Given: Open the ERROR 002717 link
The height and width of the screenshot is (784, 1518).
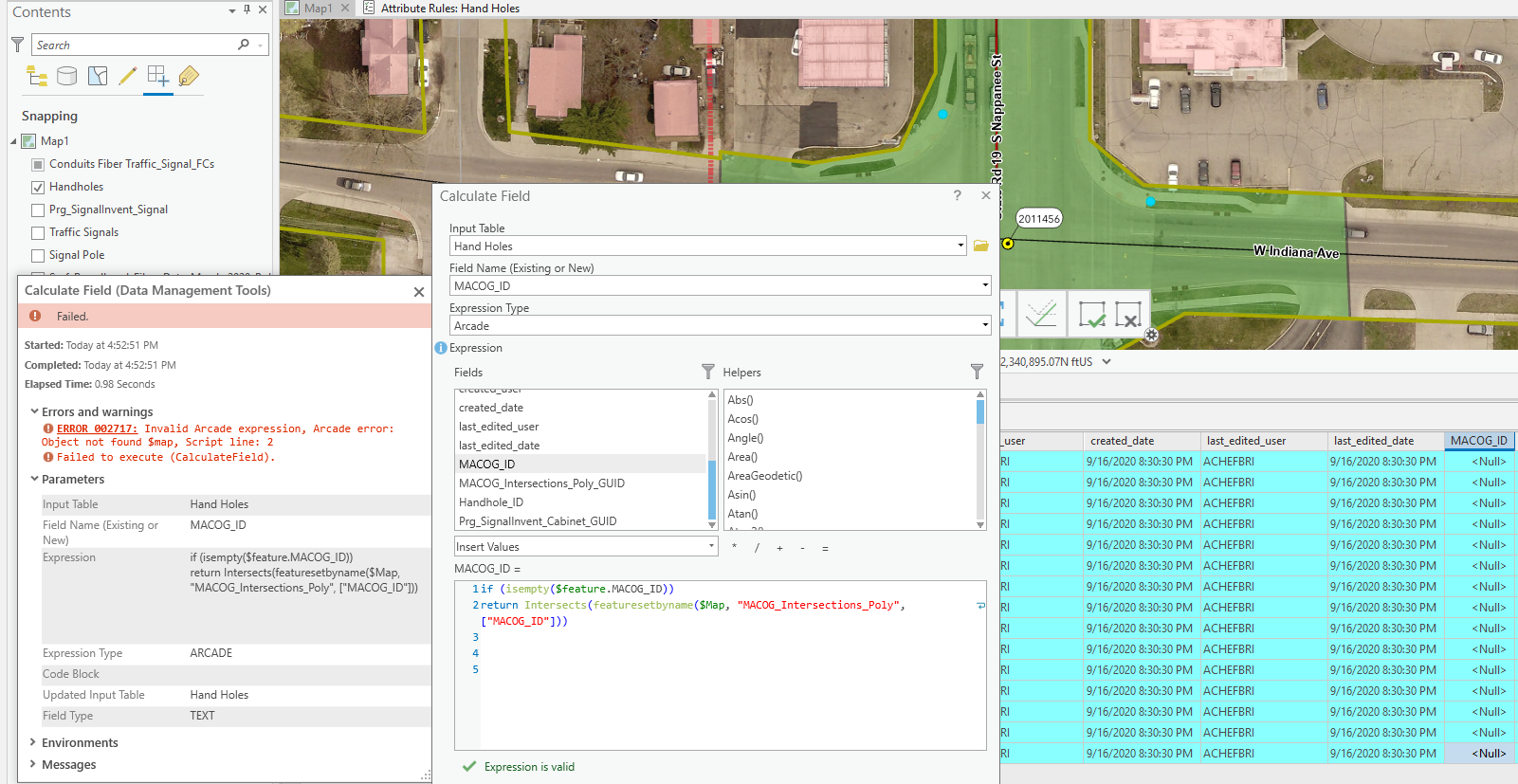Looking at the screenshot, I should (97, 428).
